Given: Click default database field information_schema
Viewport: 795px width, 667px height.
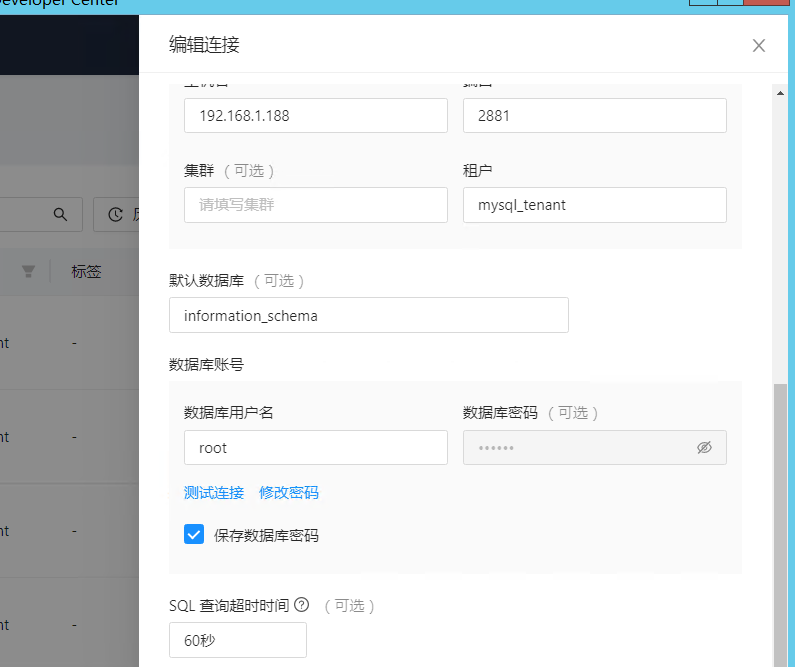Looking at the screenshot, I should 368,315.
